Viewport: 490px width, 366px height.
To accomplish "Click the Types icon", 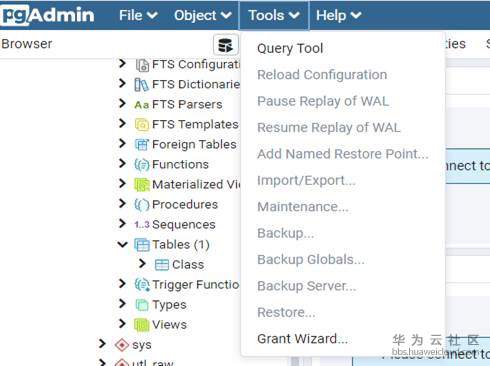I will [x=142, y=305].
